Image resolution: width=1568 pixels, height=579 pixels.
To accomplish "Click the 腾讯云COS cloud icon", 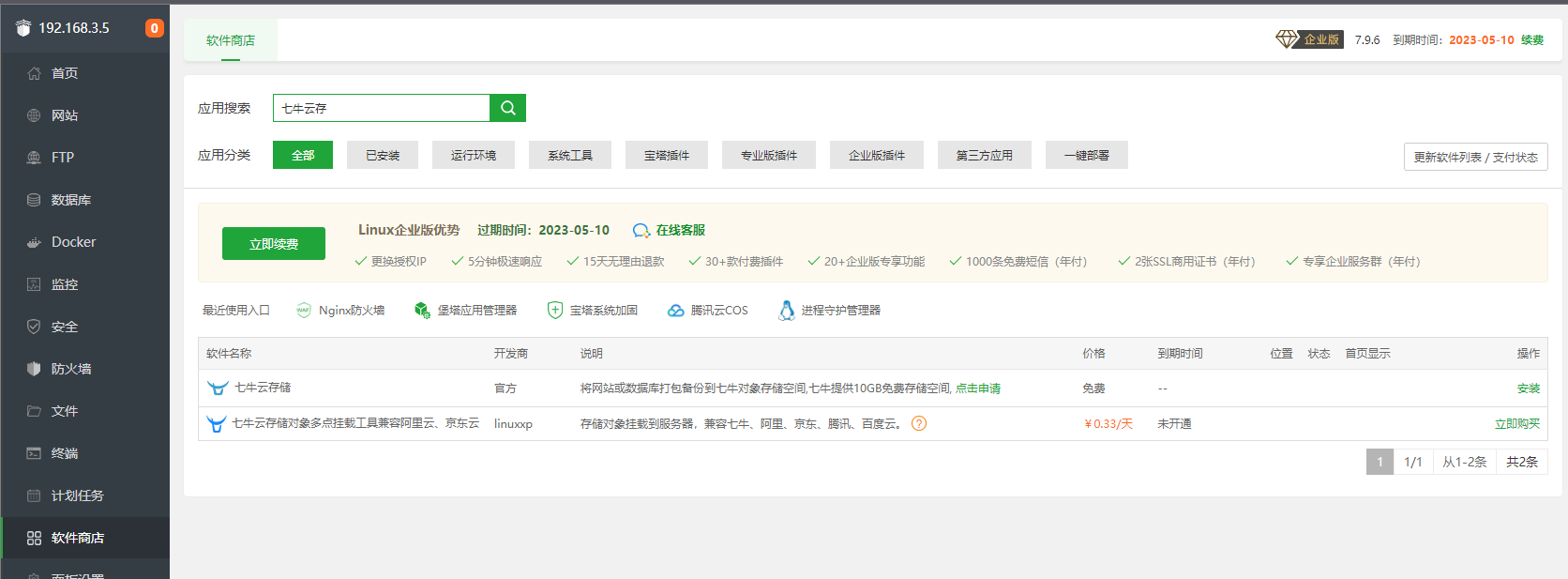I will [x=676, y=311].
